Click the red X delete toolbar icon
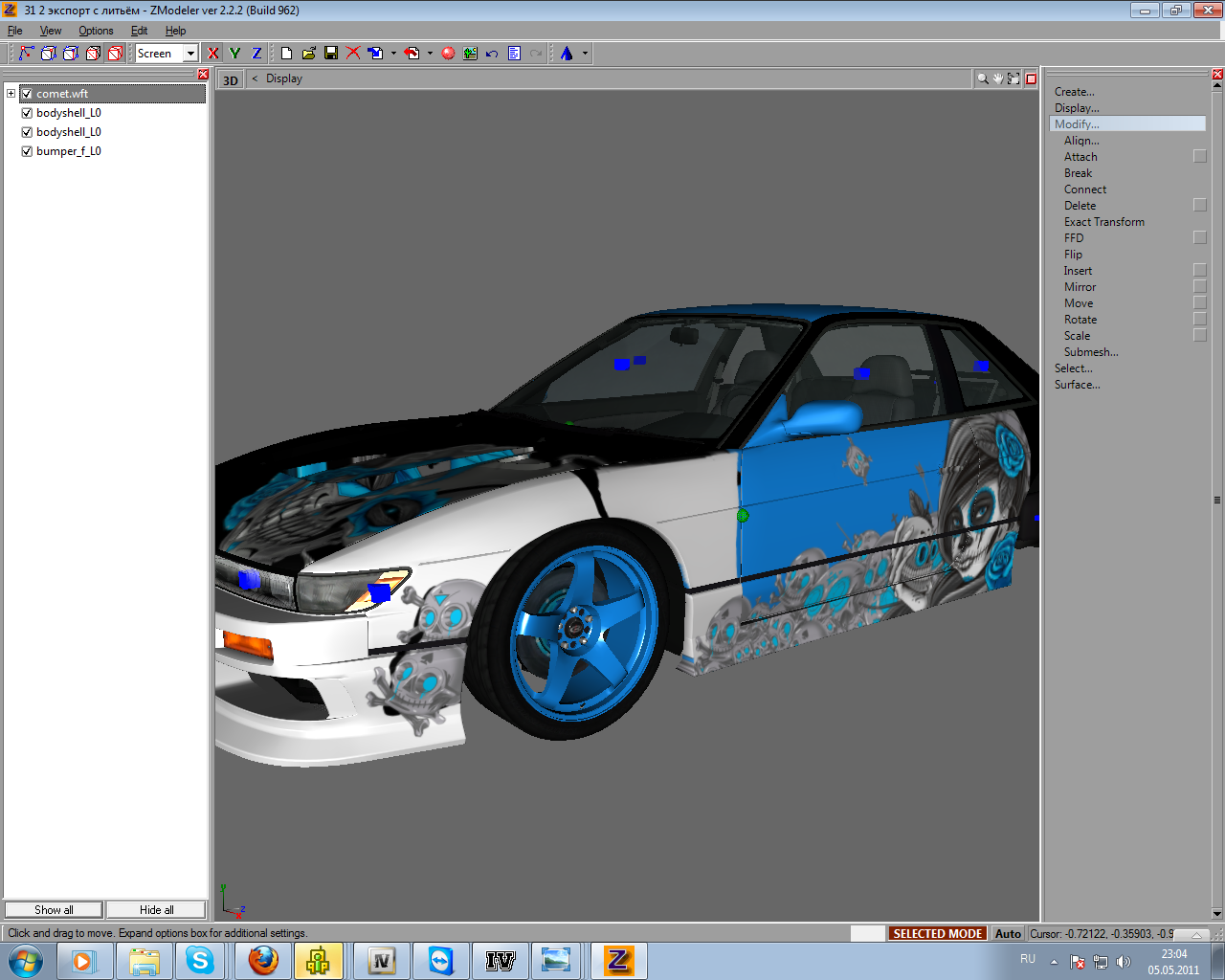Image resolution: width=1225 pixels, height=980 pixels. (353, 54)
